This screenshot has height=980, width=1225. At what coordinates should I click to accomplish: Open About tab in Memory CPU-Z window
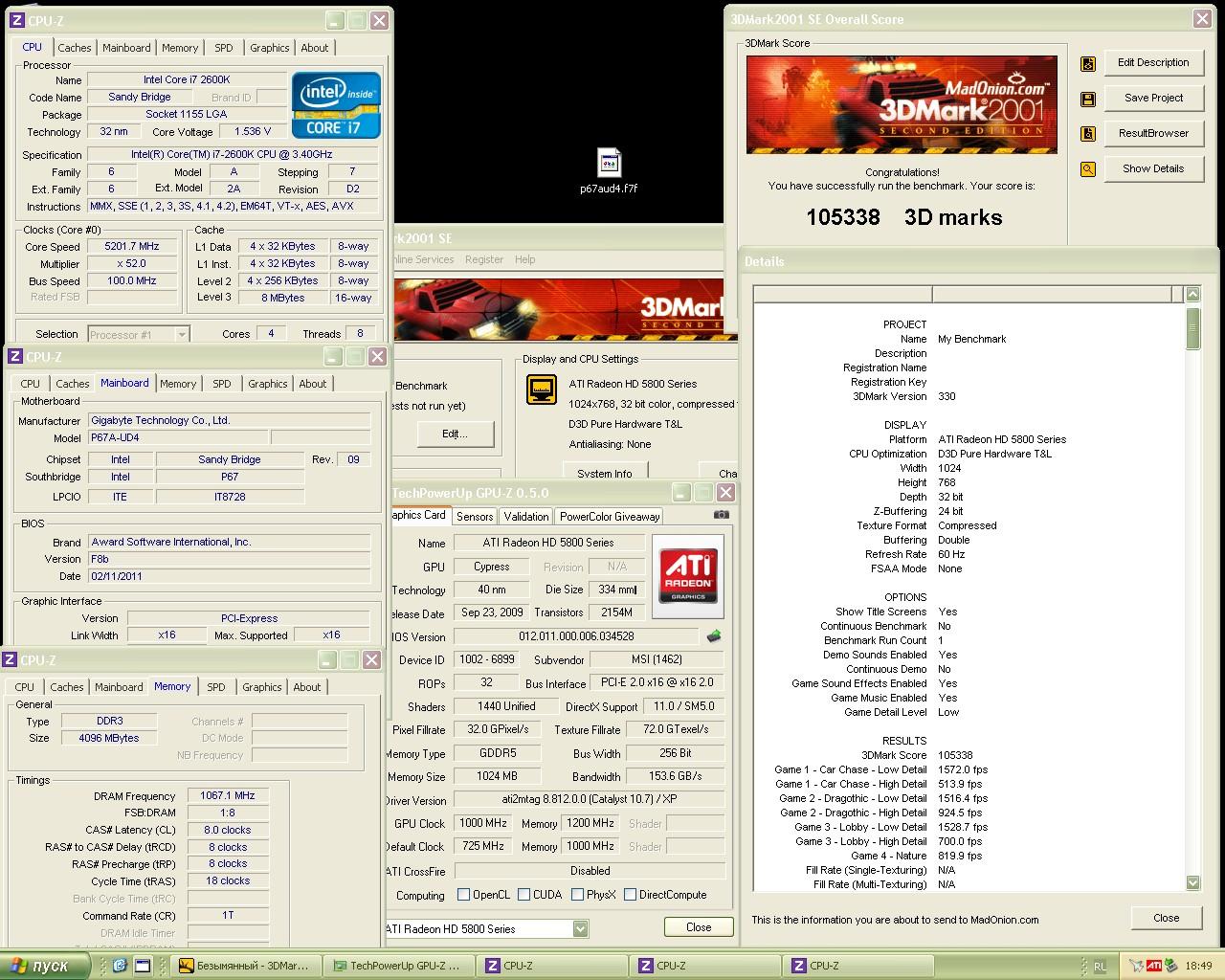coord(306,687)
